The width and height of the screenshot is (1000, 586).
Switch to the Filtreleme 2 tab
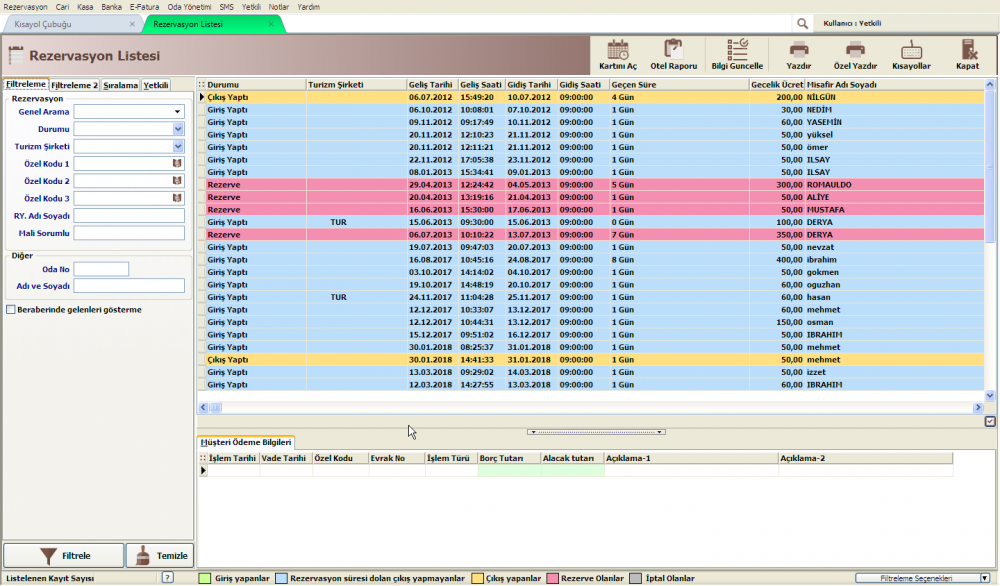(74, 85)
